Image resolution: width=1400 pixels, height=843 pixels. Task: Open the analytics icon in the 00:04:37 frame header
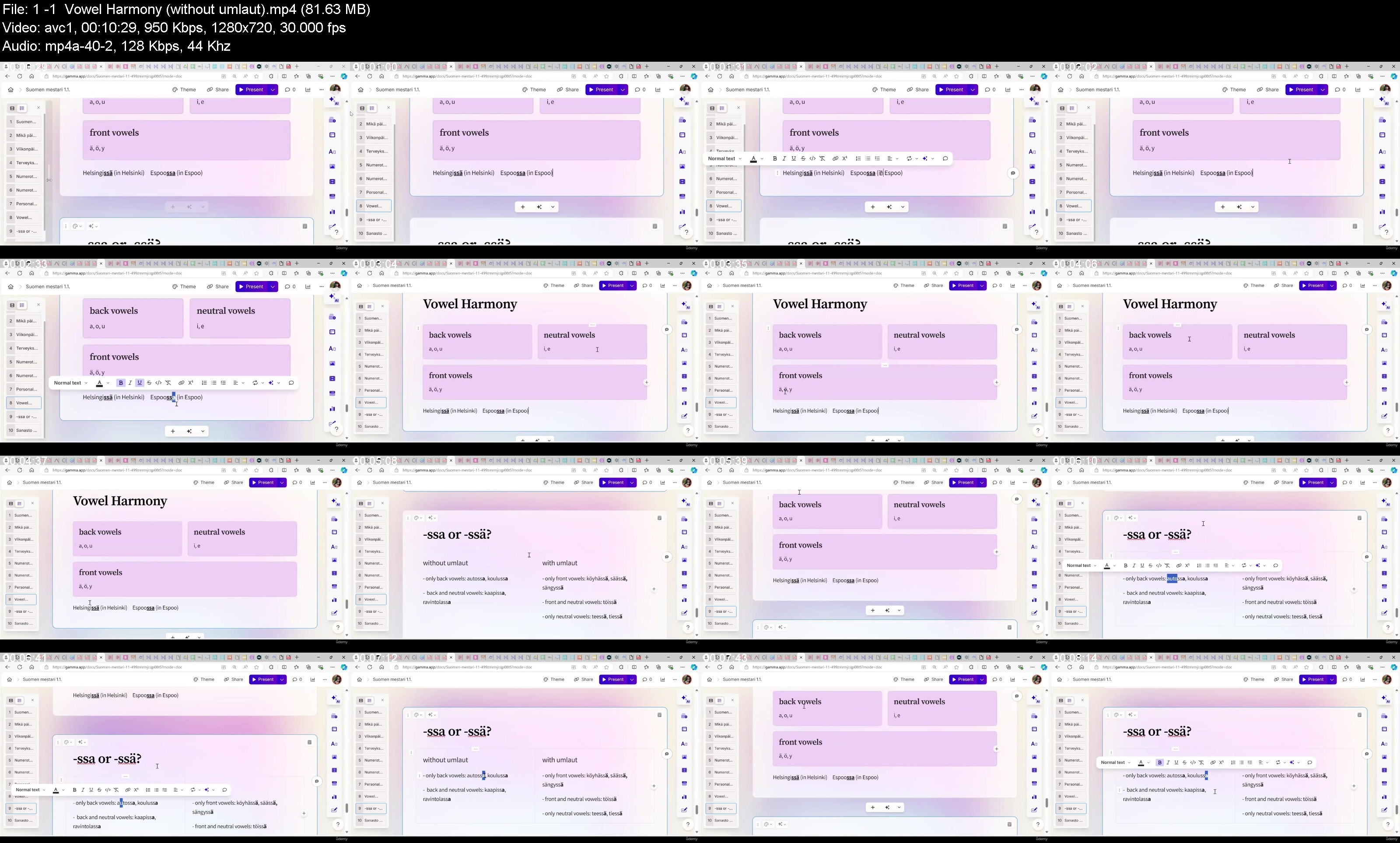tap(313, 483)
